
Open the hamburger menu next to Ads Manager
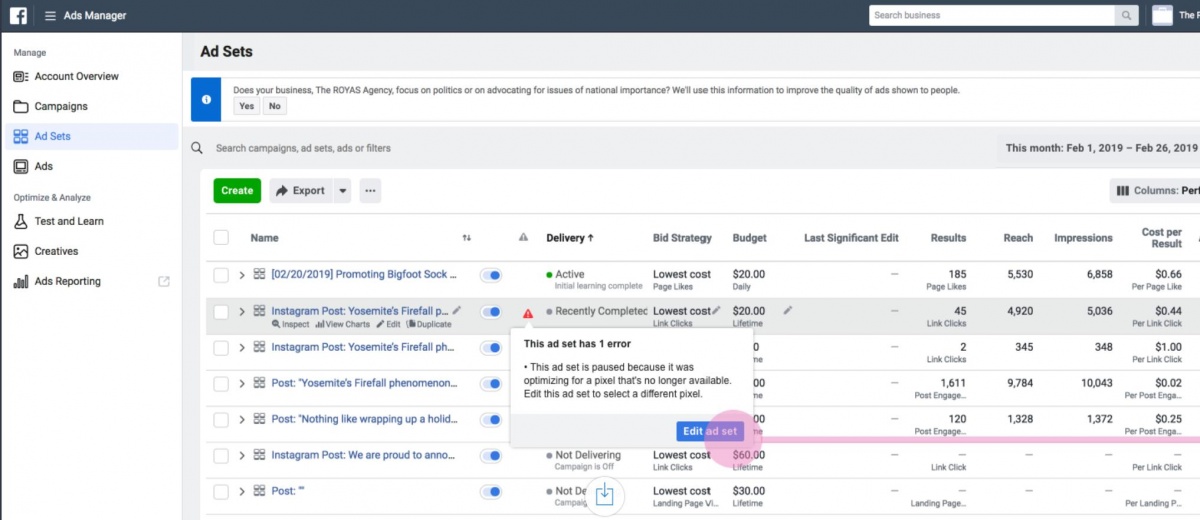point(50,16)
